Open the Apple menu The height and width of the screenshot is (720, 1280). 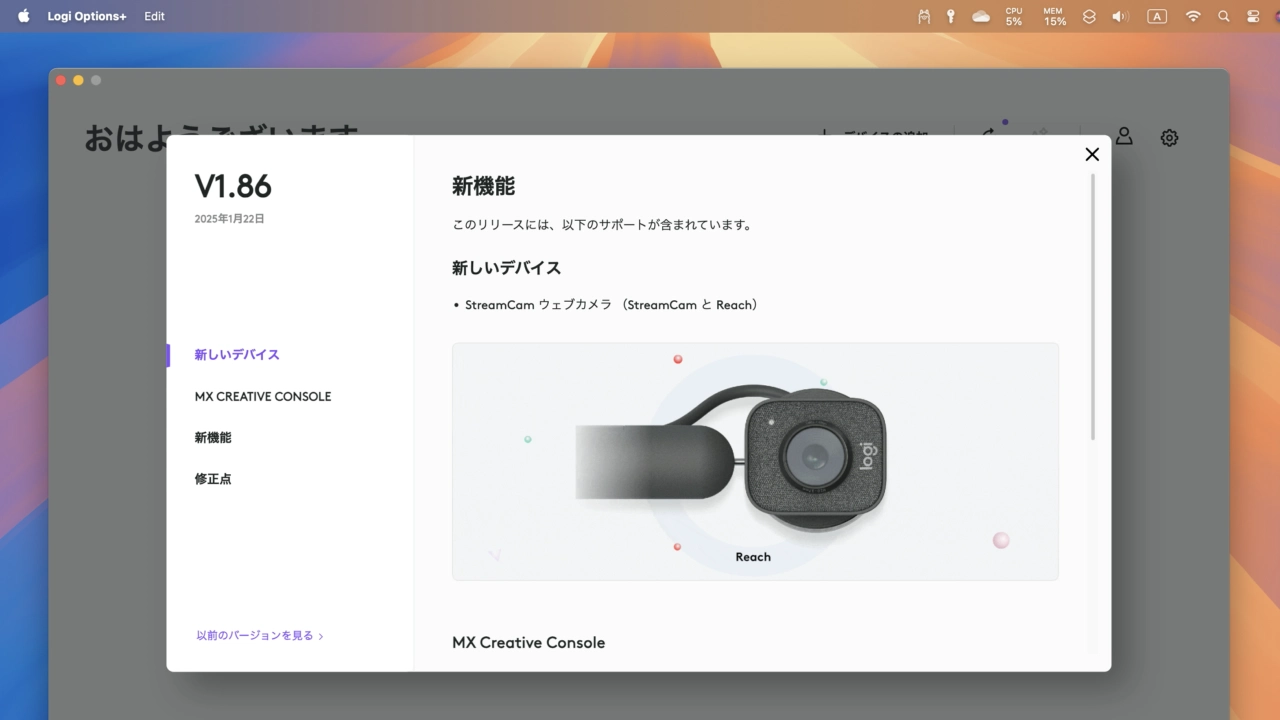(x=24, y=16)
